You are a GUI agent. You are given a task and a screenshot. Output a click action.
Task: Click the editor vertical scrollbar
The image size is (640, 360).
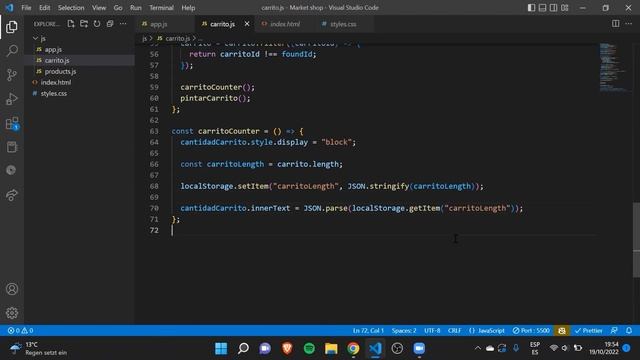(636, 241)
